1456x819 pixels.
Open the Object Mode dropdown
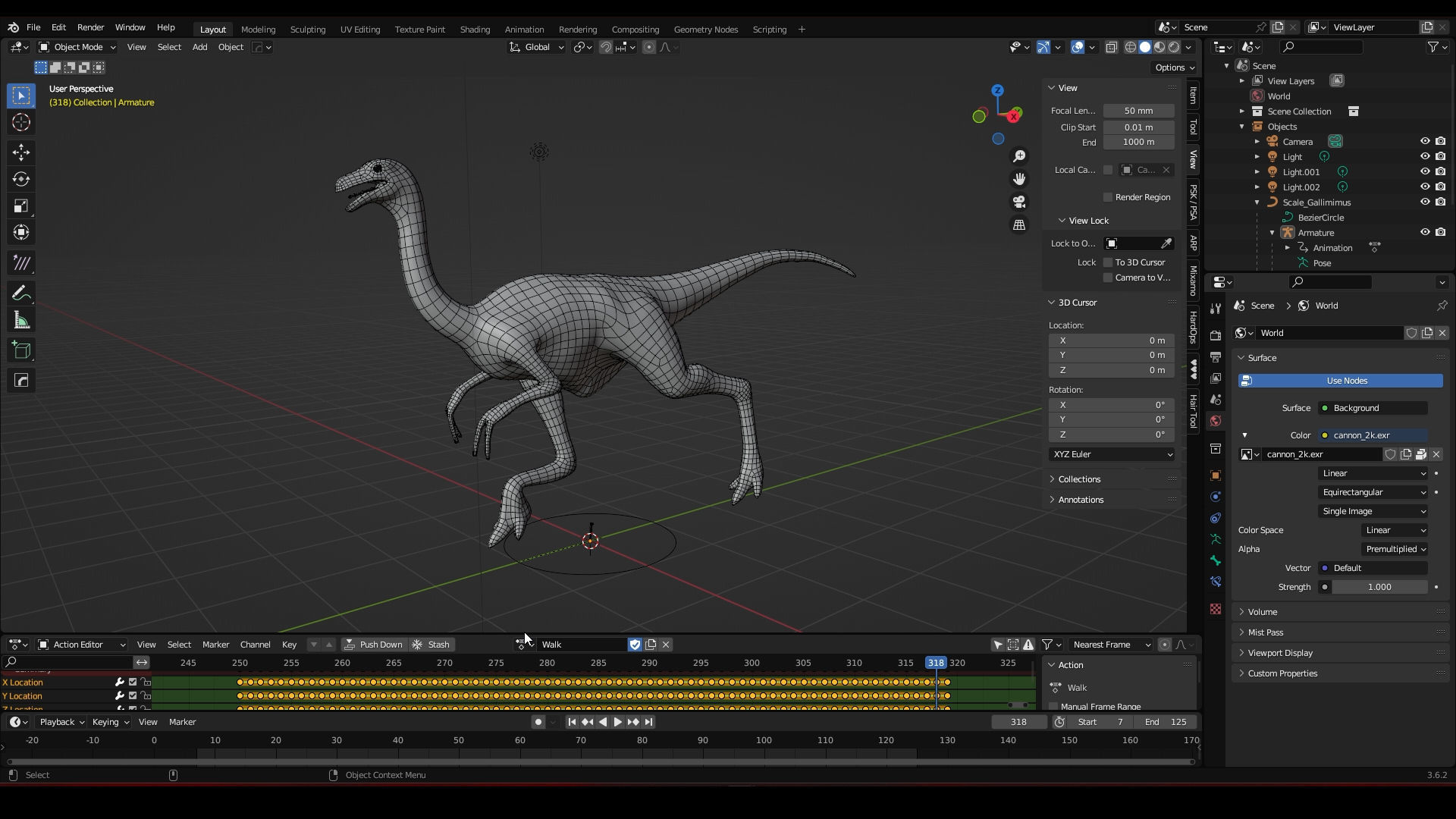coord(77,47)
